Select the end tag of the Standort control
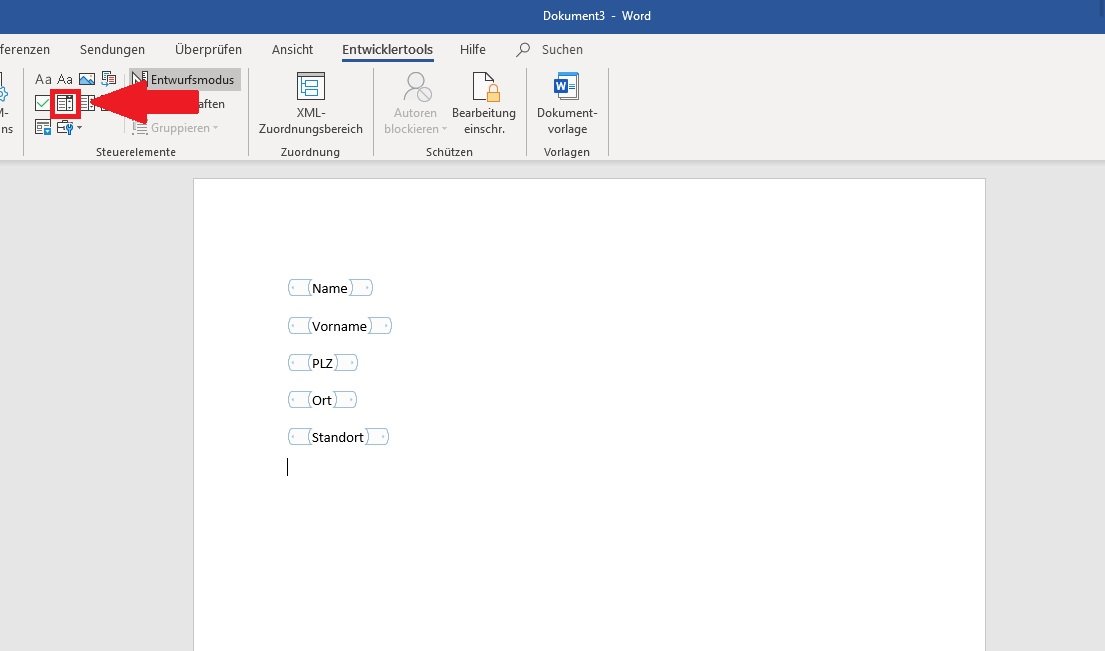Screen dimensions: 1105x651 coord(377,437)
